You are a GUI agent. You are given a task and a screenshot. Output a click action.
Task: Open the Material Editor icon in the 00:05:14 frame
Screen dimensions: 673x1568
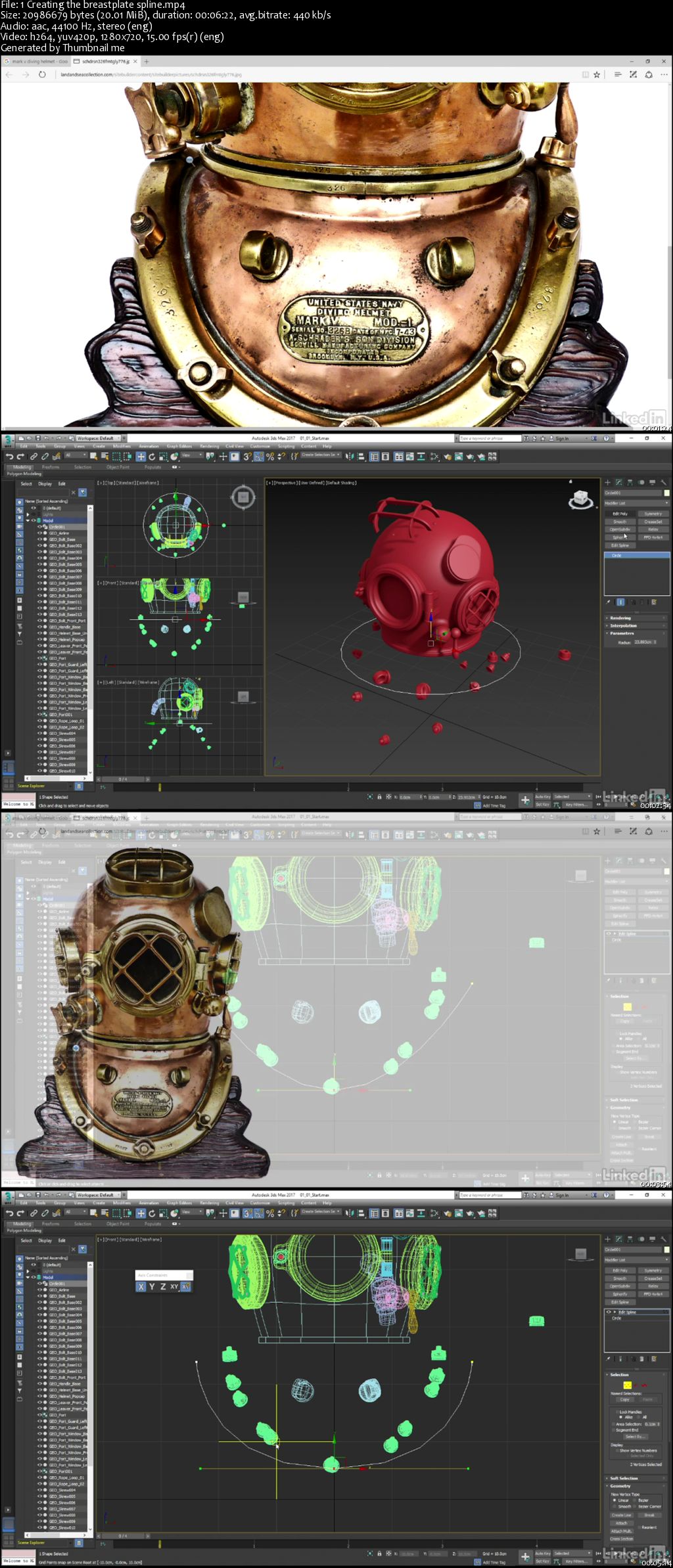coord(434,1213)
